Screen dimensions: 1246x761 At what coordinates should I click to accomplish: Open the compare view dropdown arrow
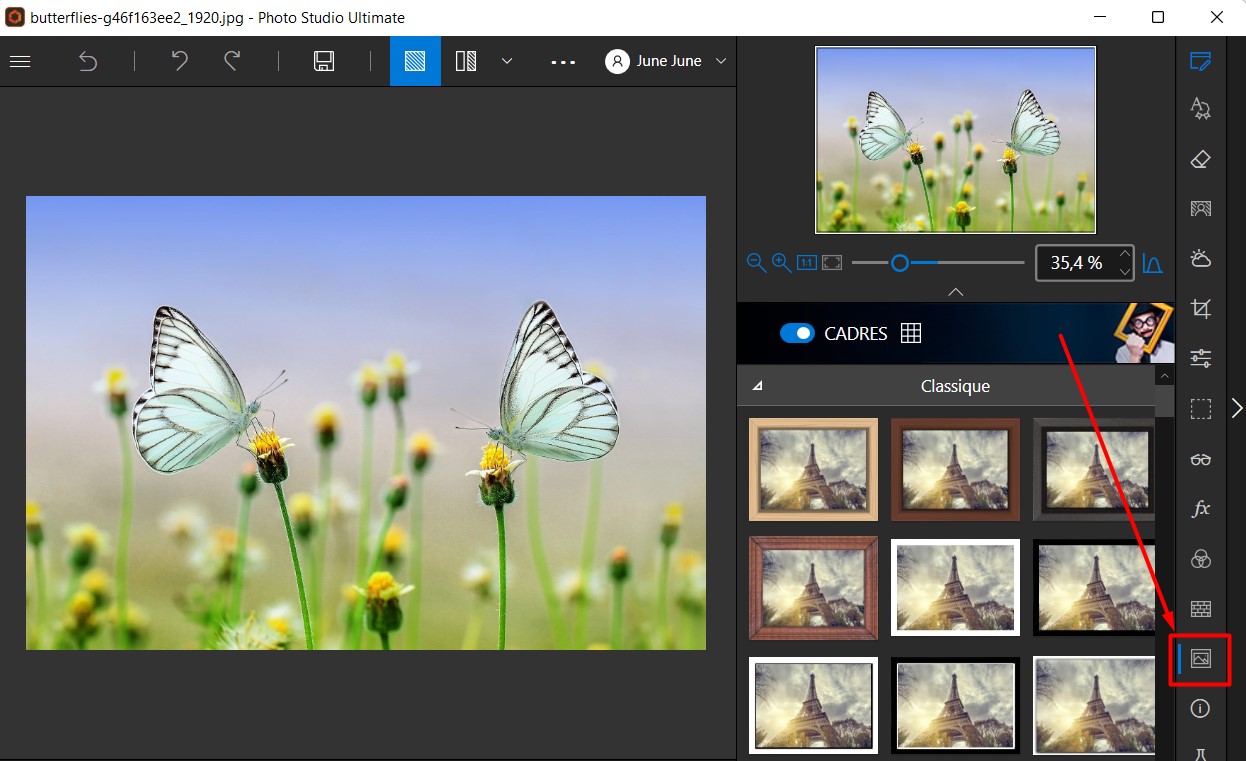(507, 61)
